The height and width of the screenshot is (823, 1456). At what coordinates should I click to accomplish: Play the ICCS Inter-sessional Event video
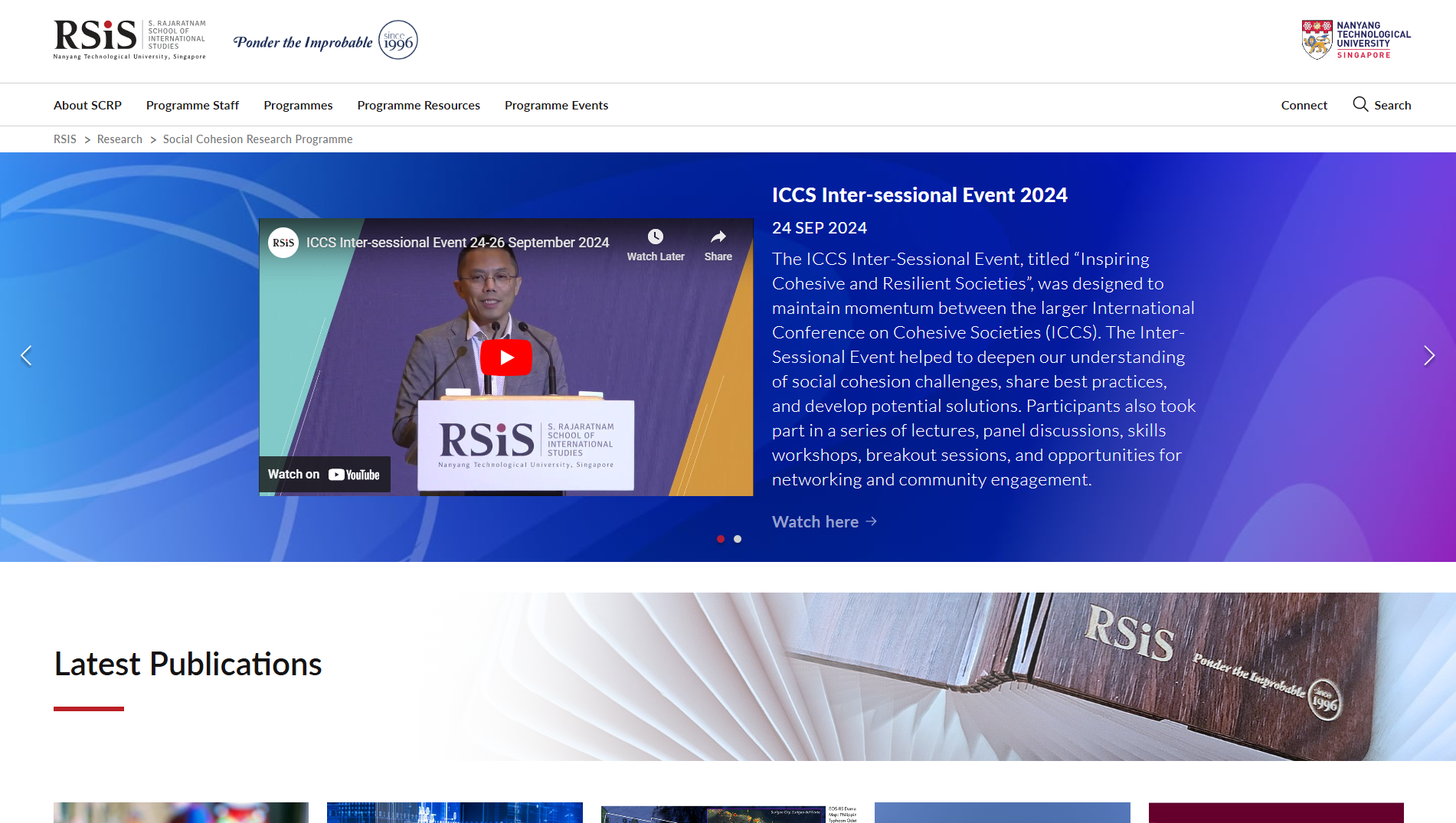[506, 358]
